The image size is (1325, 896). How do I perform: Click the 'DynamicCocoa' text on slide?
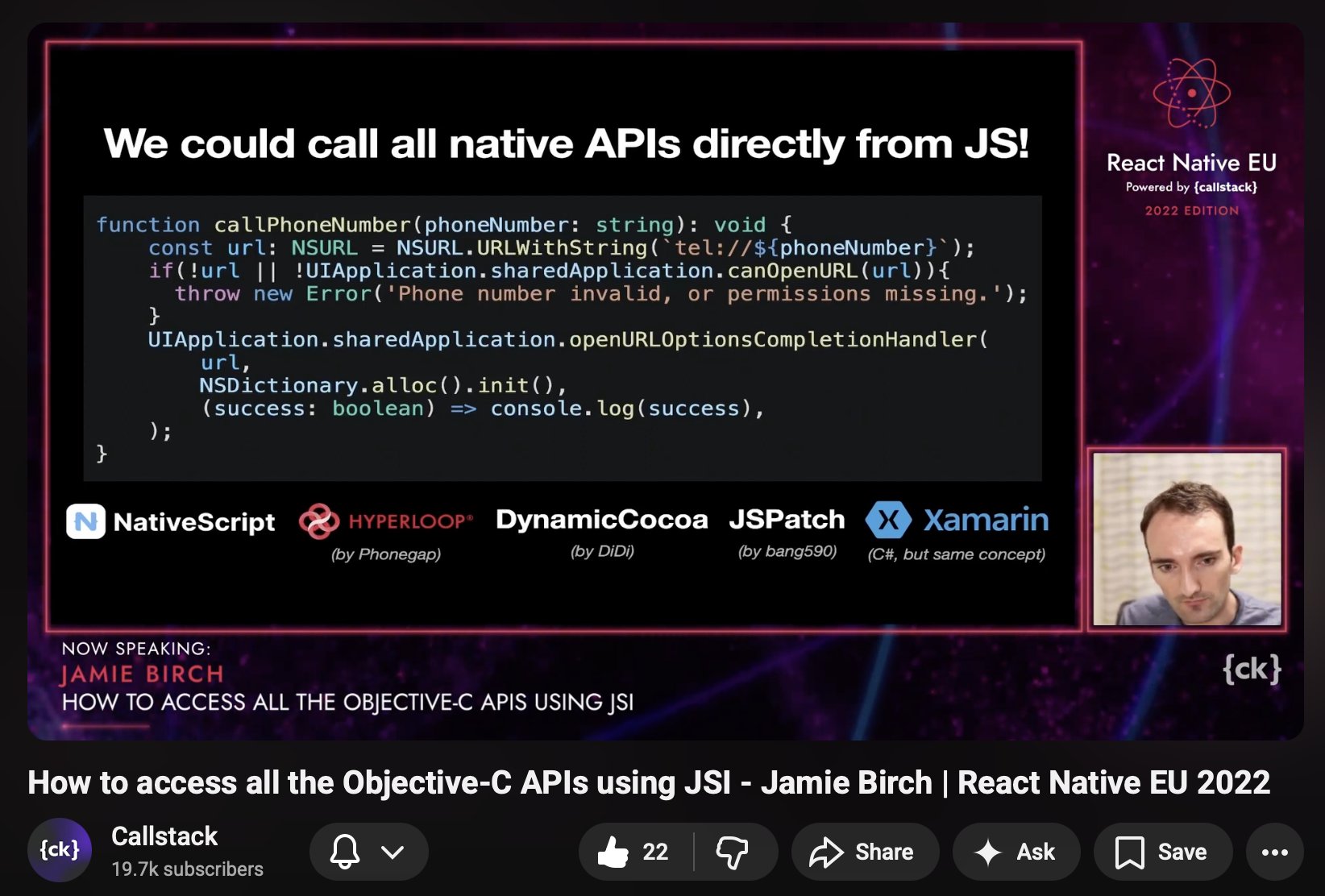point(602,520)
